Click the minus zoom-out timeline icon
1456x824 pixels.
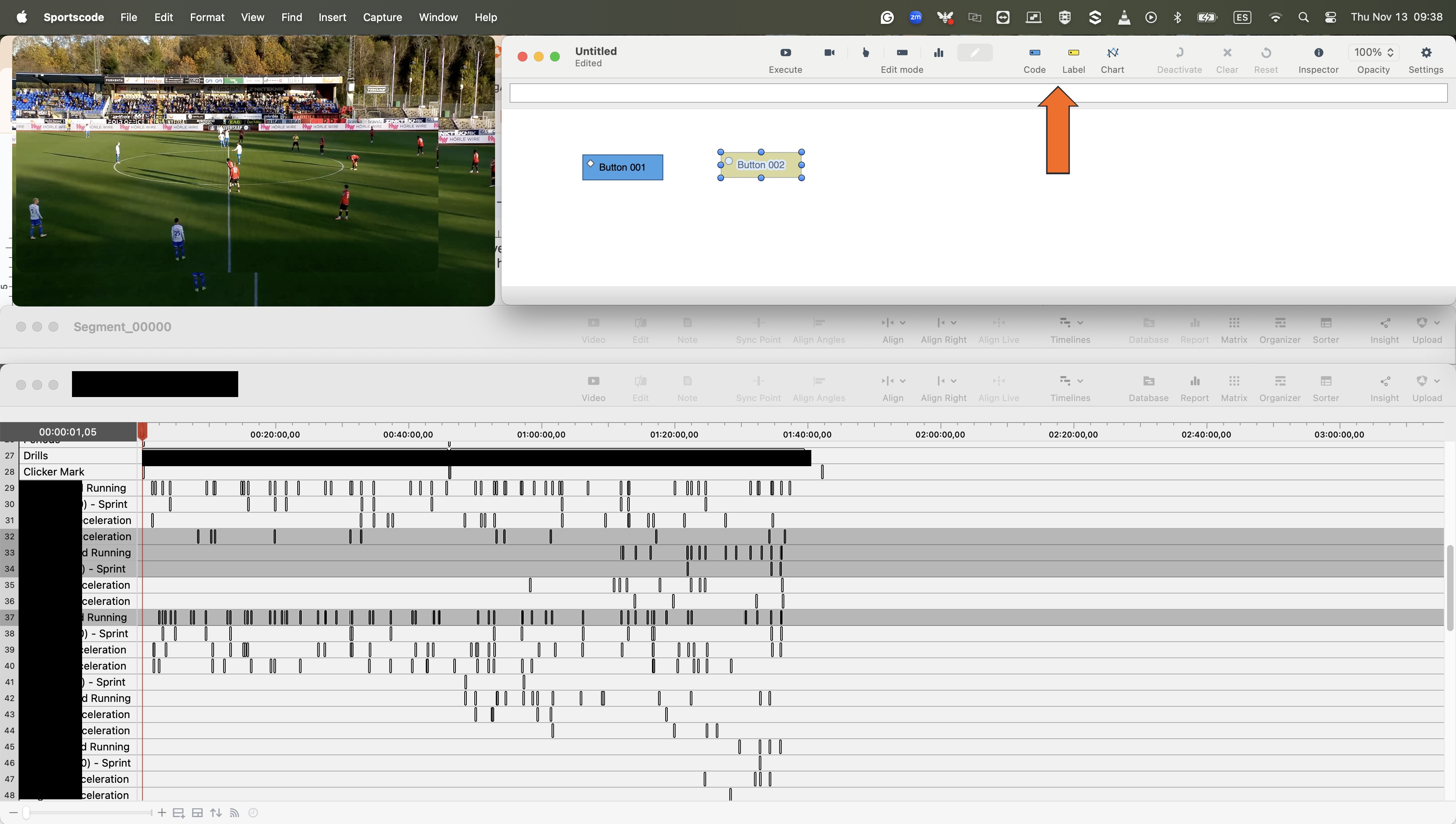13,813
